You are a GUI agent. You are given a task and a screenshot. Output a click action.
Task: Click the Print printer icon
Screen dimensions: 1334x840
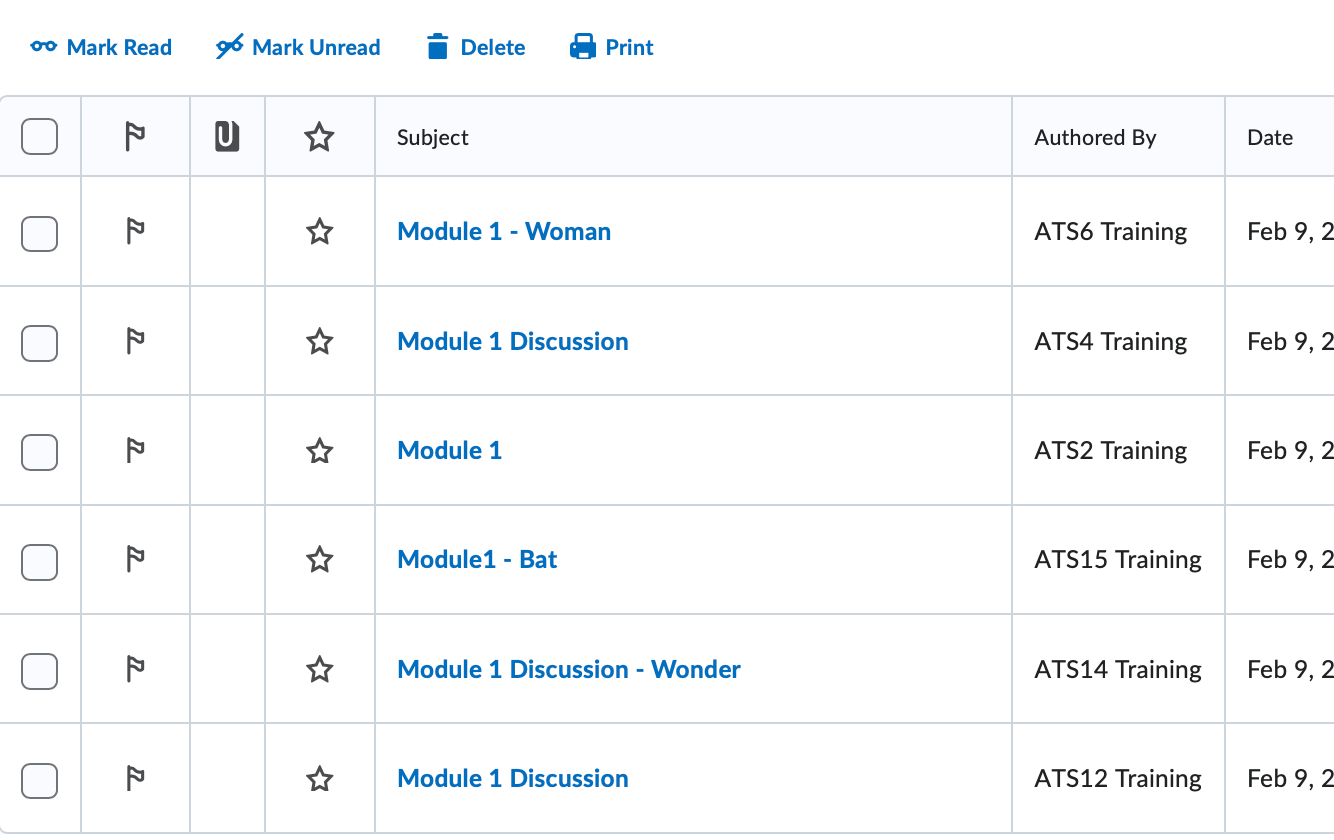(580, 46)
